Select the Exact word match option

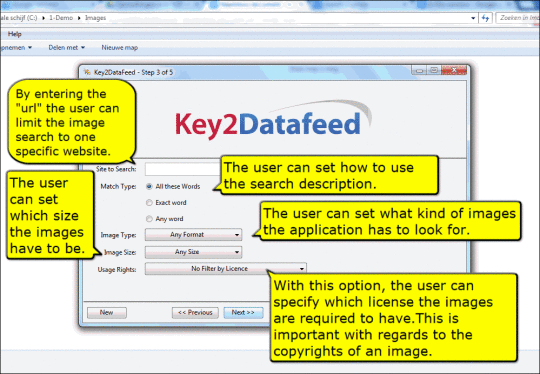(x=149, y=202)
